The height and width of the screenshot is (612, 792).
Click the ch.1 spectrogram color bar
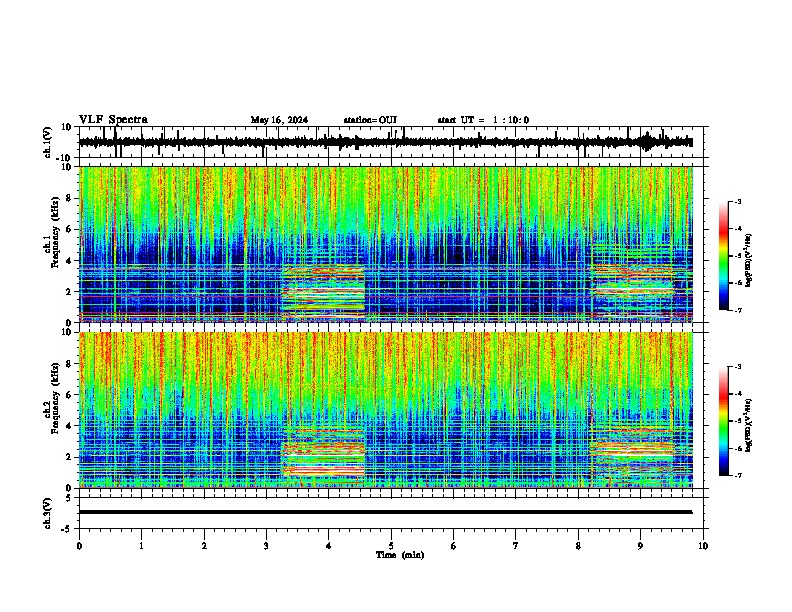point(723,256)
